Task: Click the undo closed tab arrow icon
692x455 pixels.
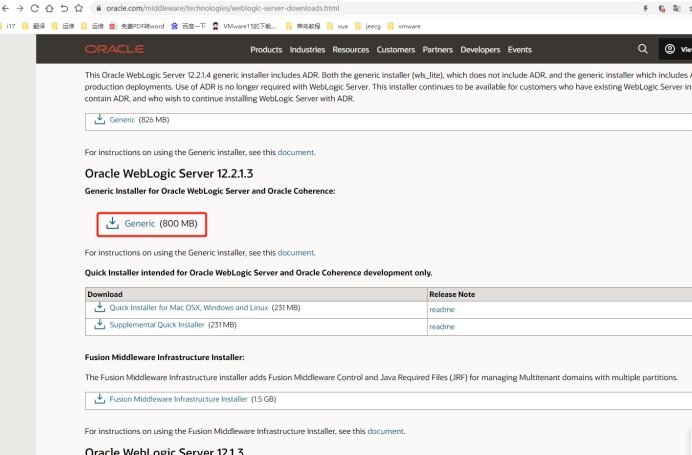Action: (64, 8)
